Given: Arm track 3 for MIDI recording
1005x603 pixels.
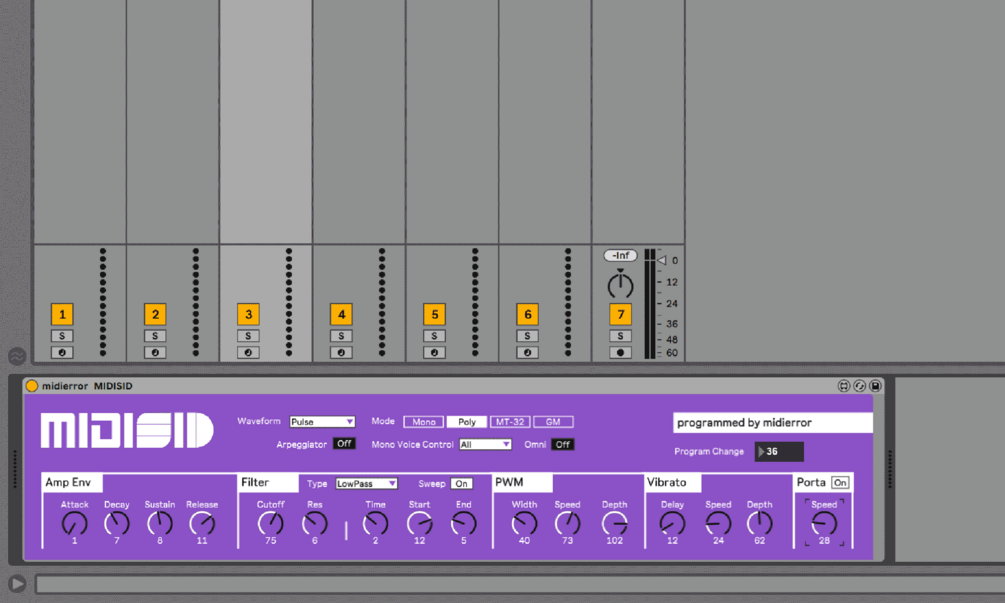Looking at the screenshot, I should [x=248, y=352].
